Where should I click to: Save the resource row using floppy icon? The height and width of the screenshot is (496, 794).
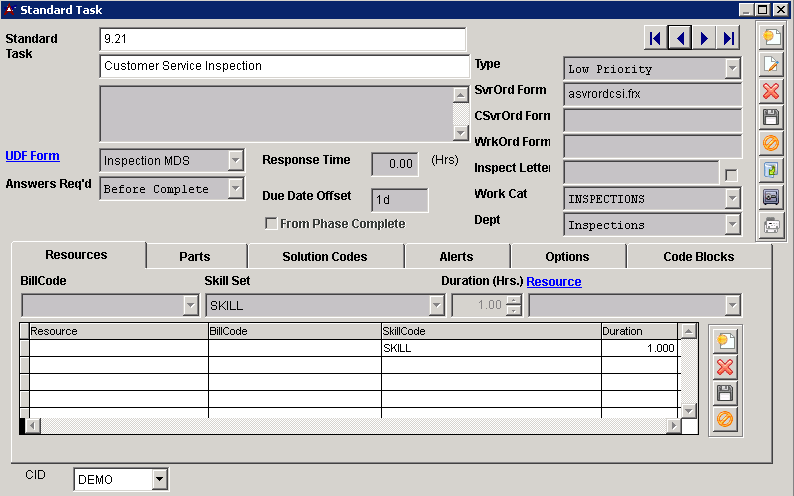tap(725, 393)
